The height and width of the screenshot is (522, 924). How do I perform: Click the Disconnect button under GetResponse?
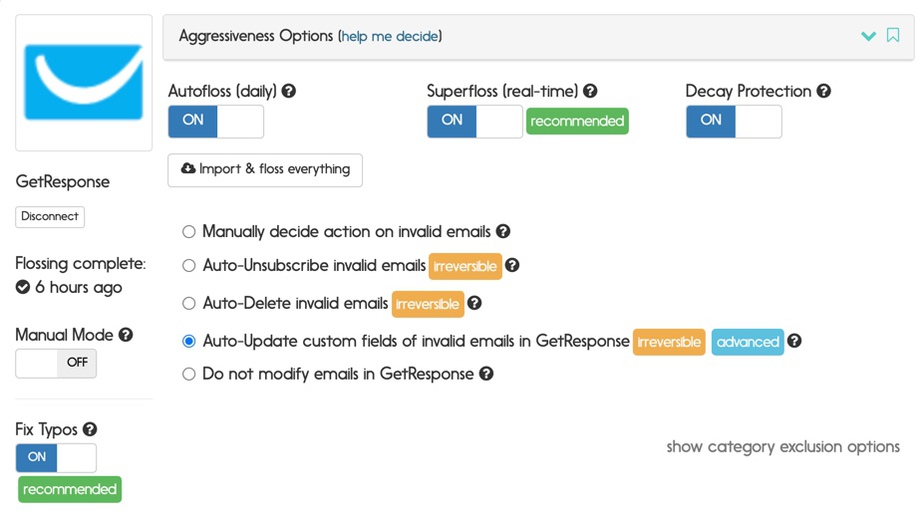[x=50, y=216]
